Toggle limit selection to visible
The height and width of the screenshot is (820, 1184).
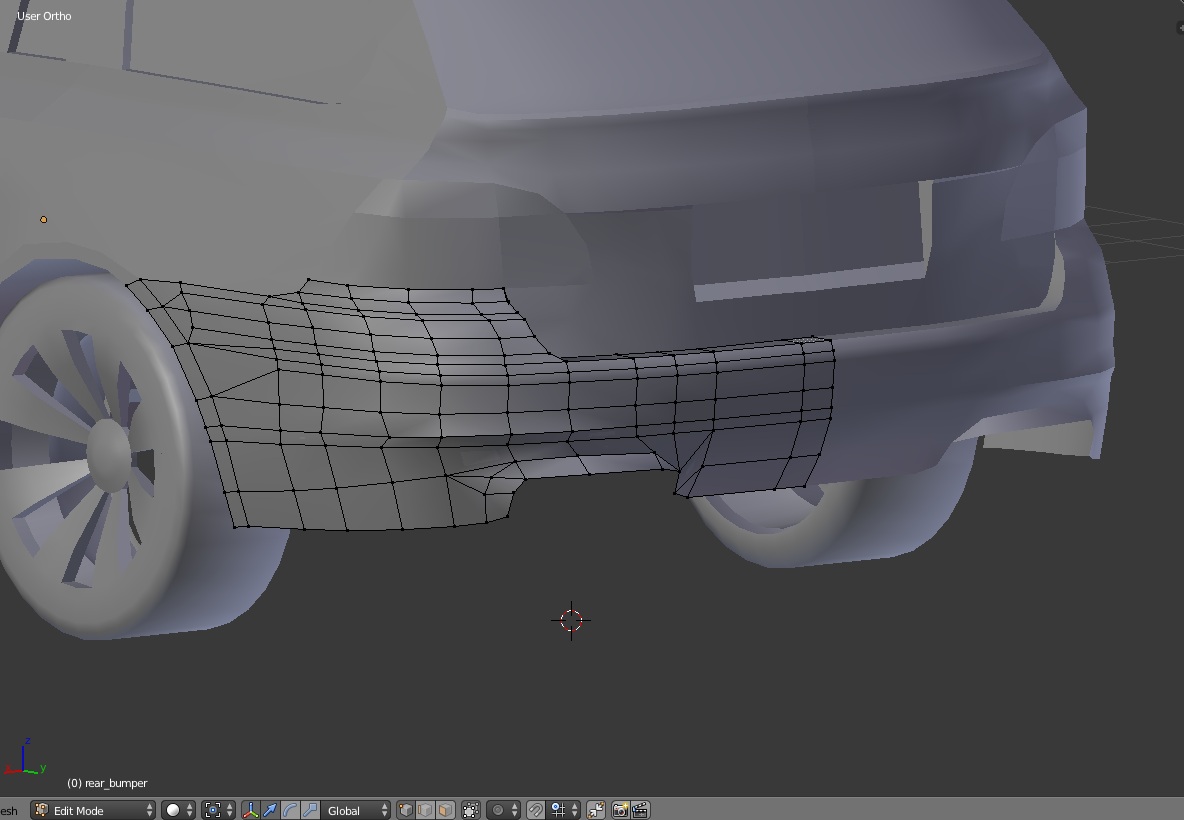(471, 810)
